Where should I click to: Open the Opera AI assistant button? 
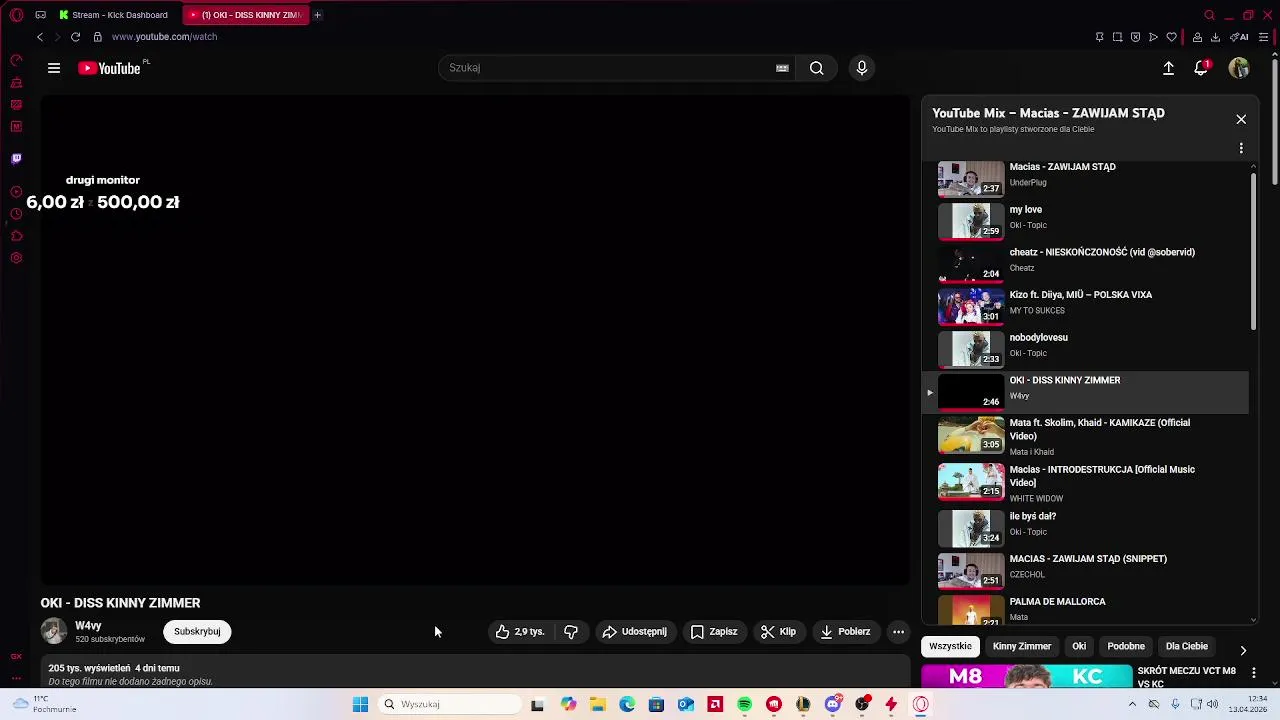[x=1239, y=37]
